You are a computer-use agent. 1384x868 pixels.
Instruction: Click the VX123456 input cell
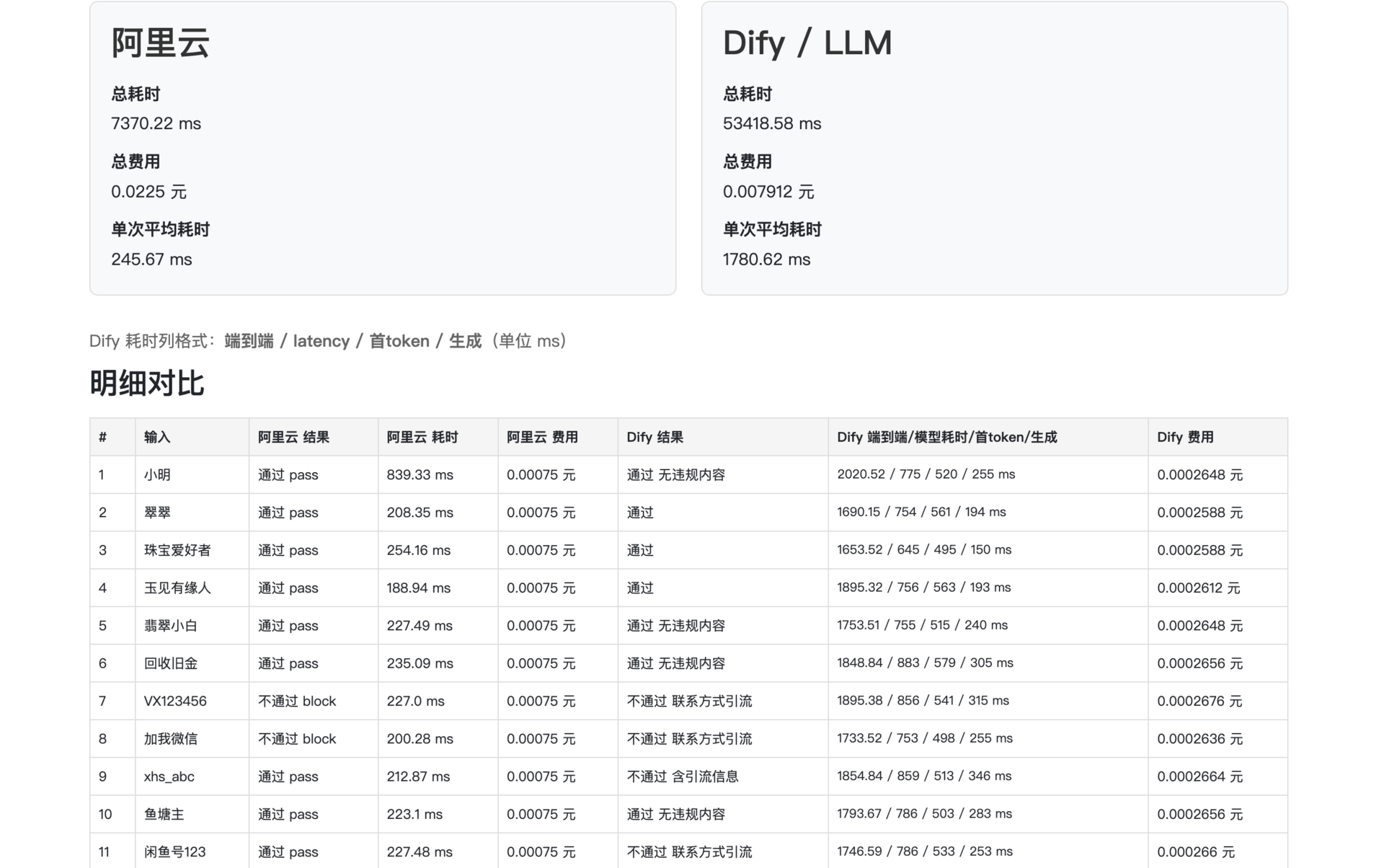(x=175, y=701)
